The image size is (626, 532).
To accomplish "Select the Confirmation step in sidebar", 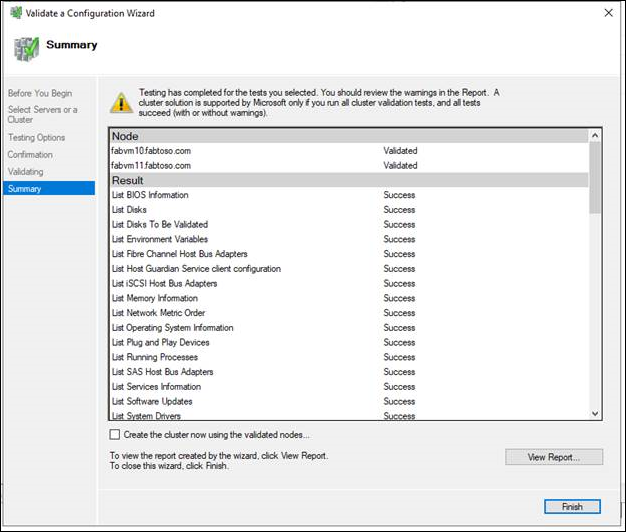I will pos(31,155).
